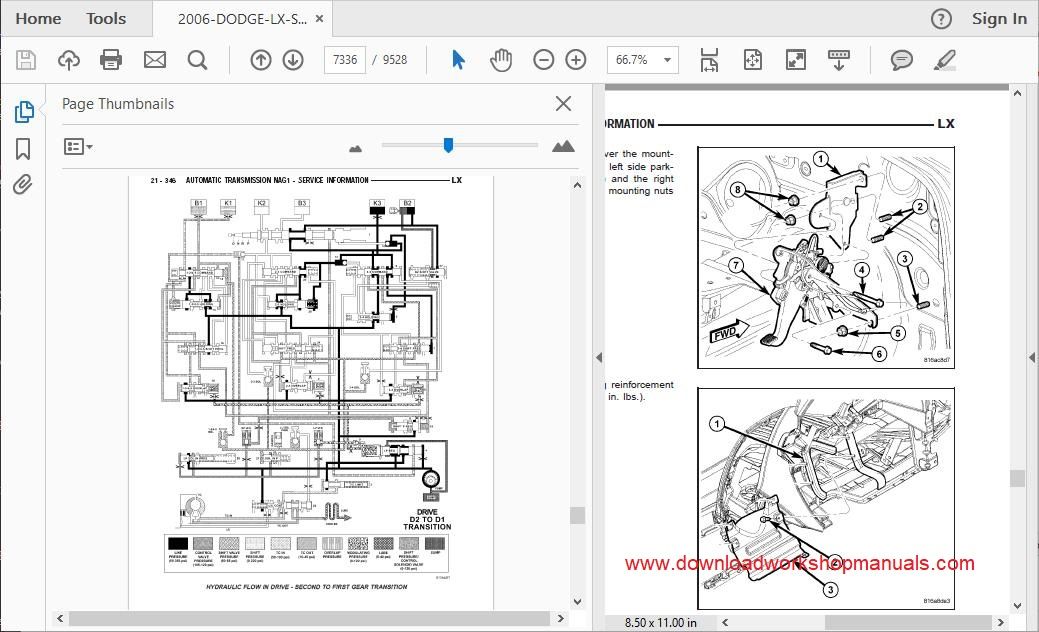Image resolution: width=1039 pixels, height=632 pixels.
Task: Click the Page Thumbnails panel title
Action: pyautogui.click(x=118, y=104)
